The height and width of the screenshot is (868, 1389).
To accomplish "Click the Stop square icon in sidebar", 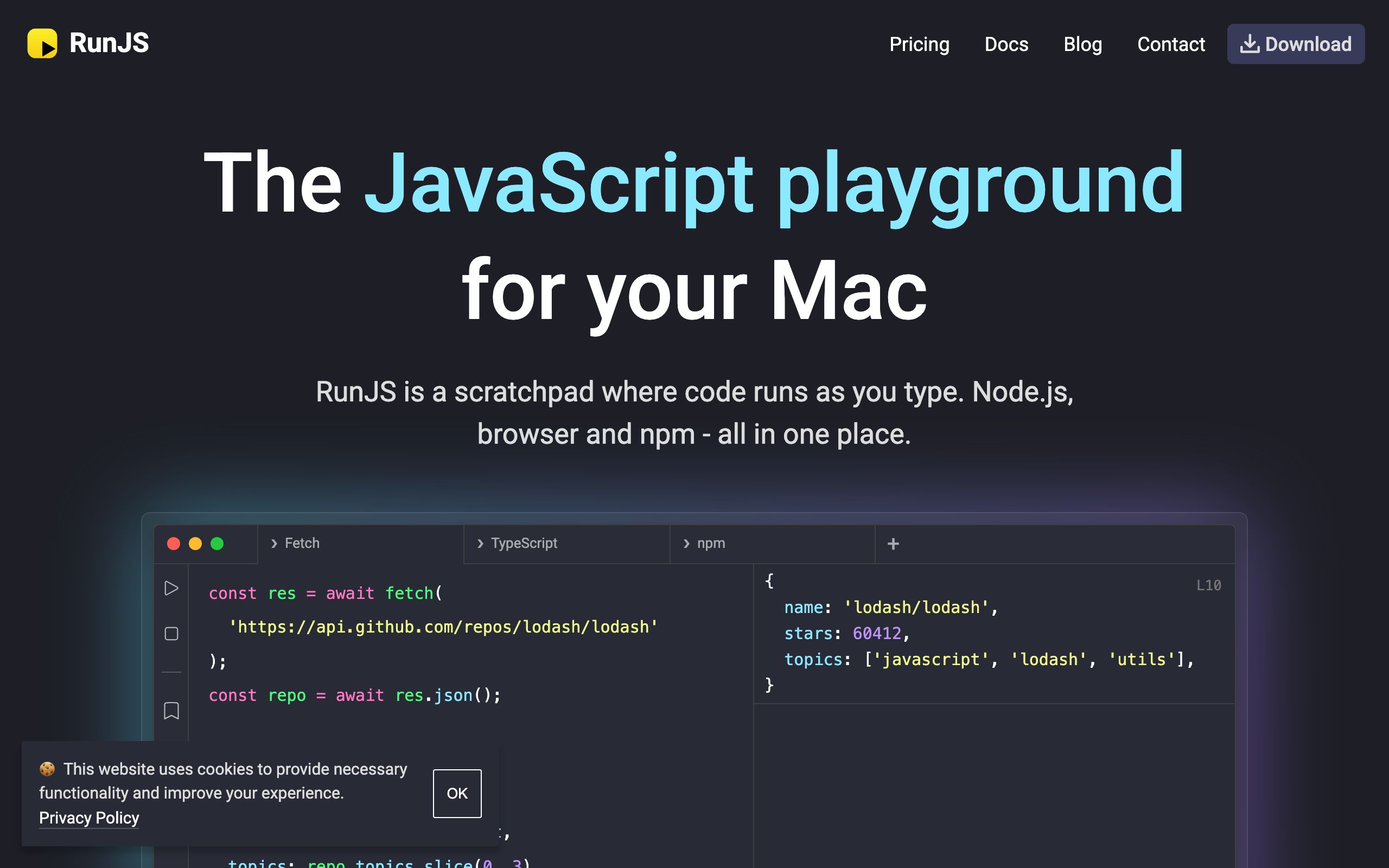I will click(171, 634).
